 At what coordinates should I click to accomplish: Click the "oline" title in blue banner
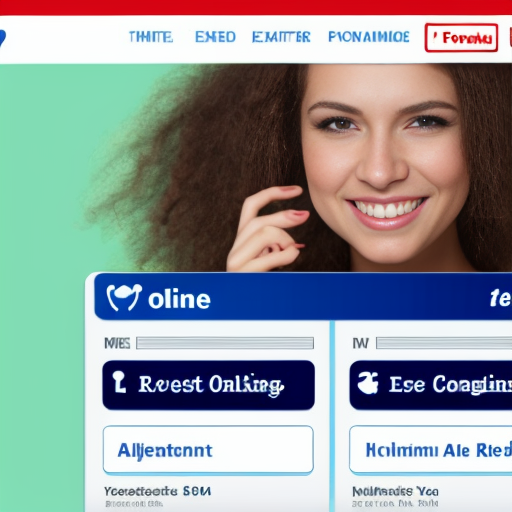pos(179,299)
